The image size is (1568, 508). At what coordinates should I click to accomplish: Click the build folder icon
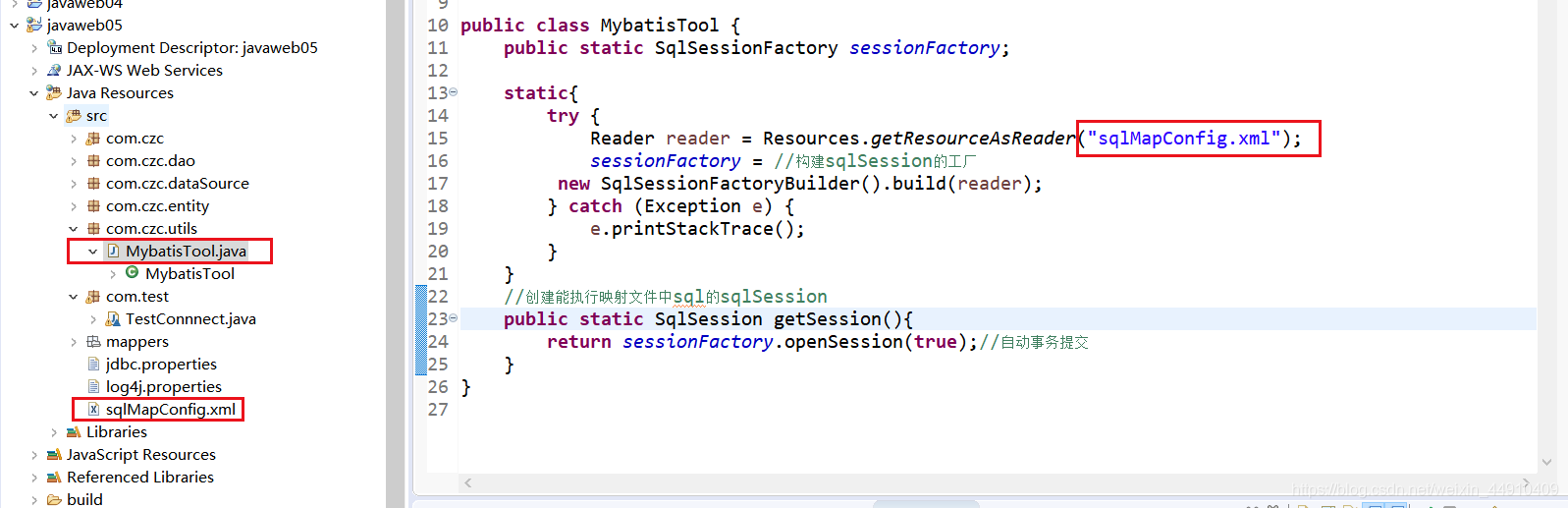[54, 499]
